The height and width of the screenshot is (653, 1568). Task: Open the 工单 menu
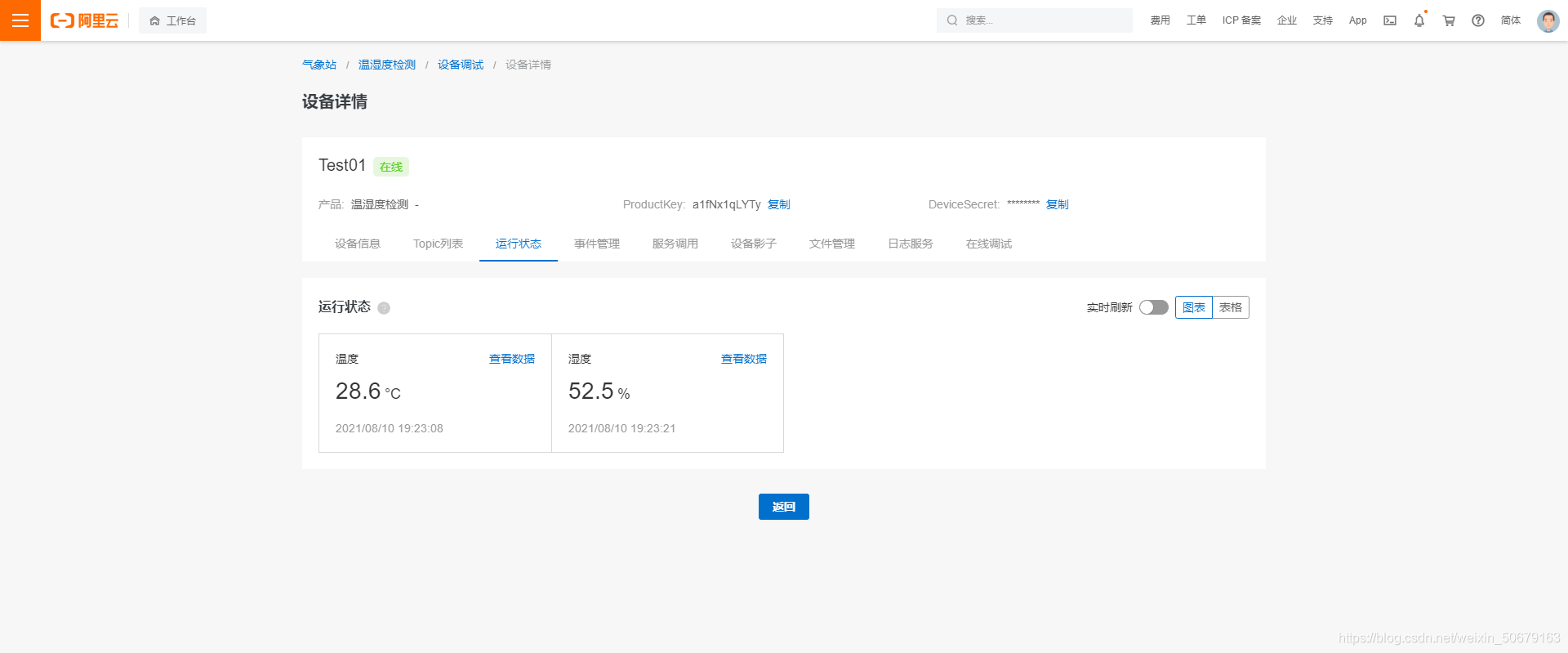tap(1196, 20)
